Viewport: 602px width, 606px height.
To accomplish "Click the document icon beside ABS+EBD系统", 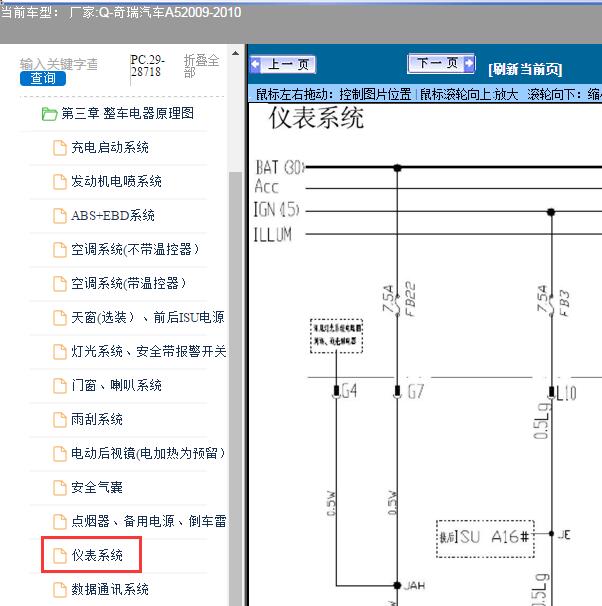I will 60,216.
